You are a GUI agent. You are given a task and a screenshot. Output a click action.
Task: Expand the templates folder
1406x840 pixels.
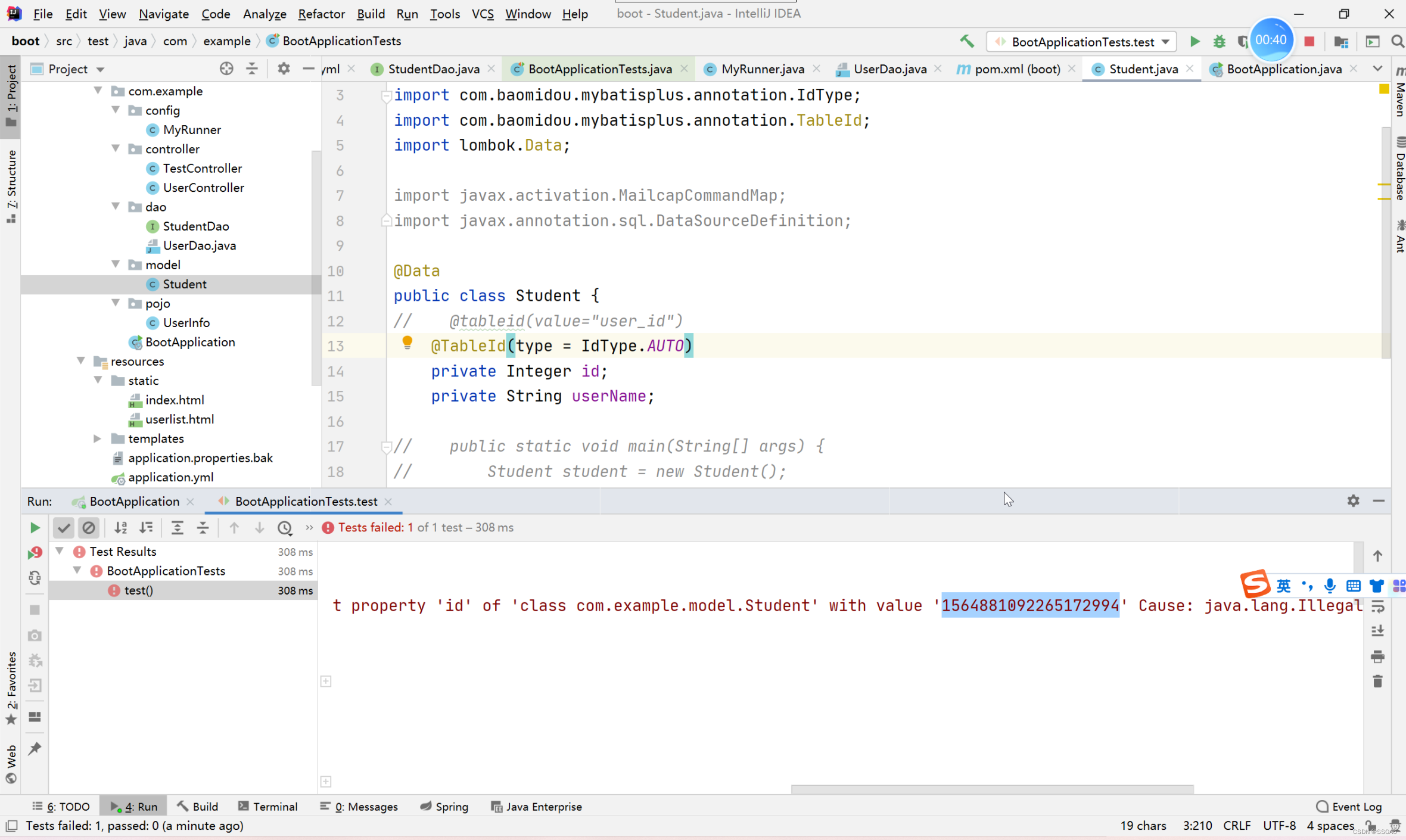pos(97,438)
